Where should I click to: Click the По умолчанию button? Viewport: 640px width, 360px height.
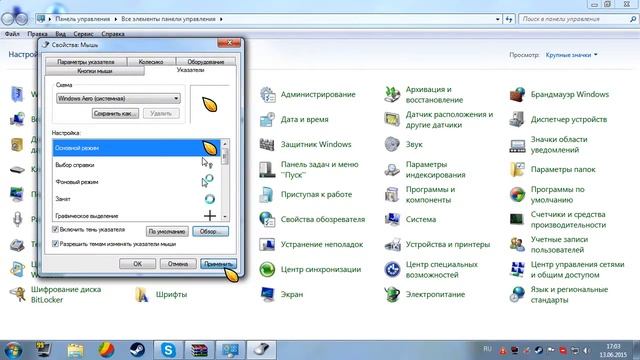tap(167, 231)
